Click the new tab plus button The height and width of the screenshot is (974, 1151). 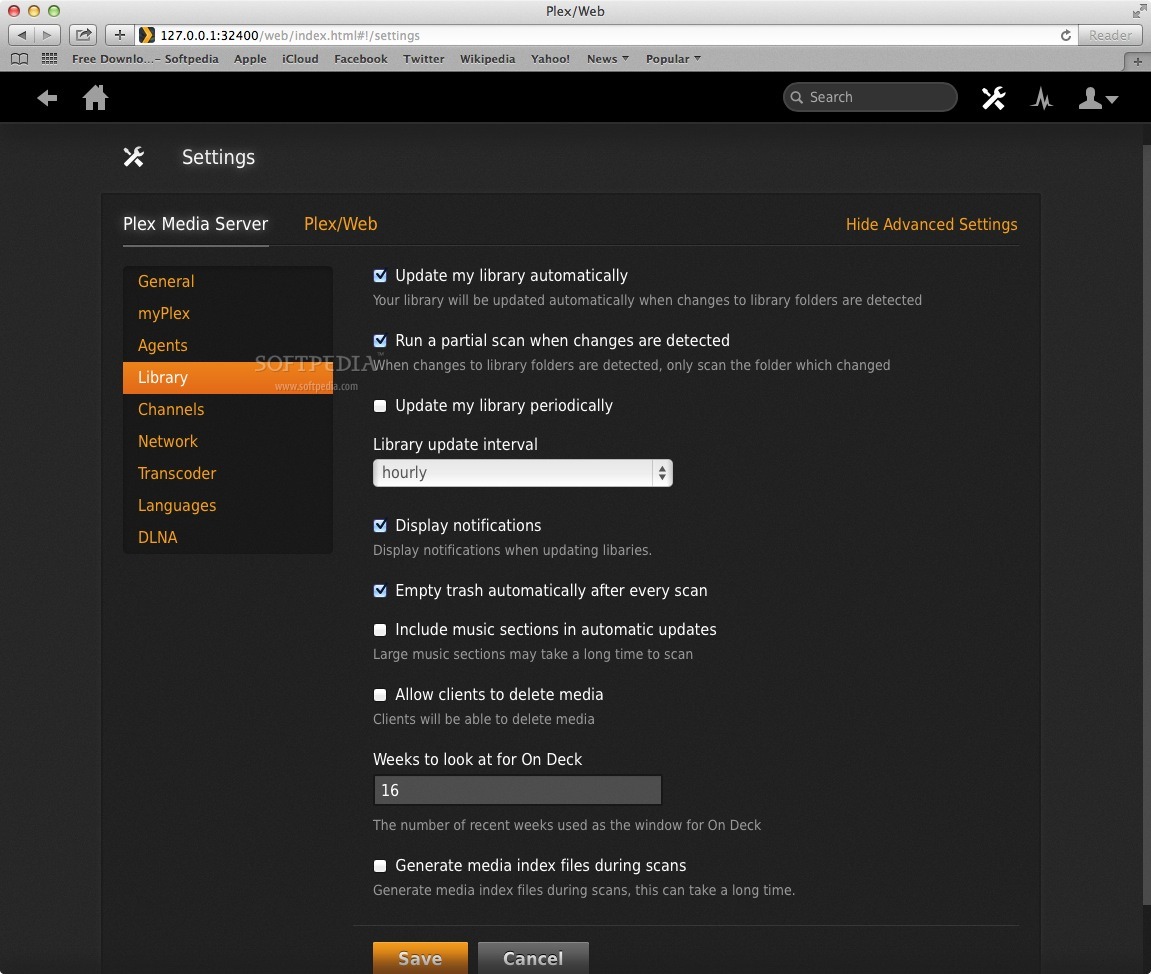(1137, 62)
